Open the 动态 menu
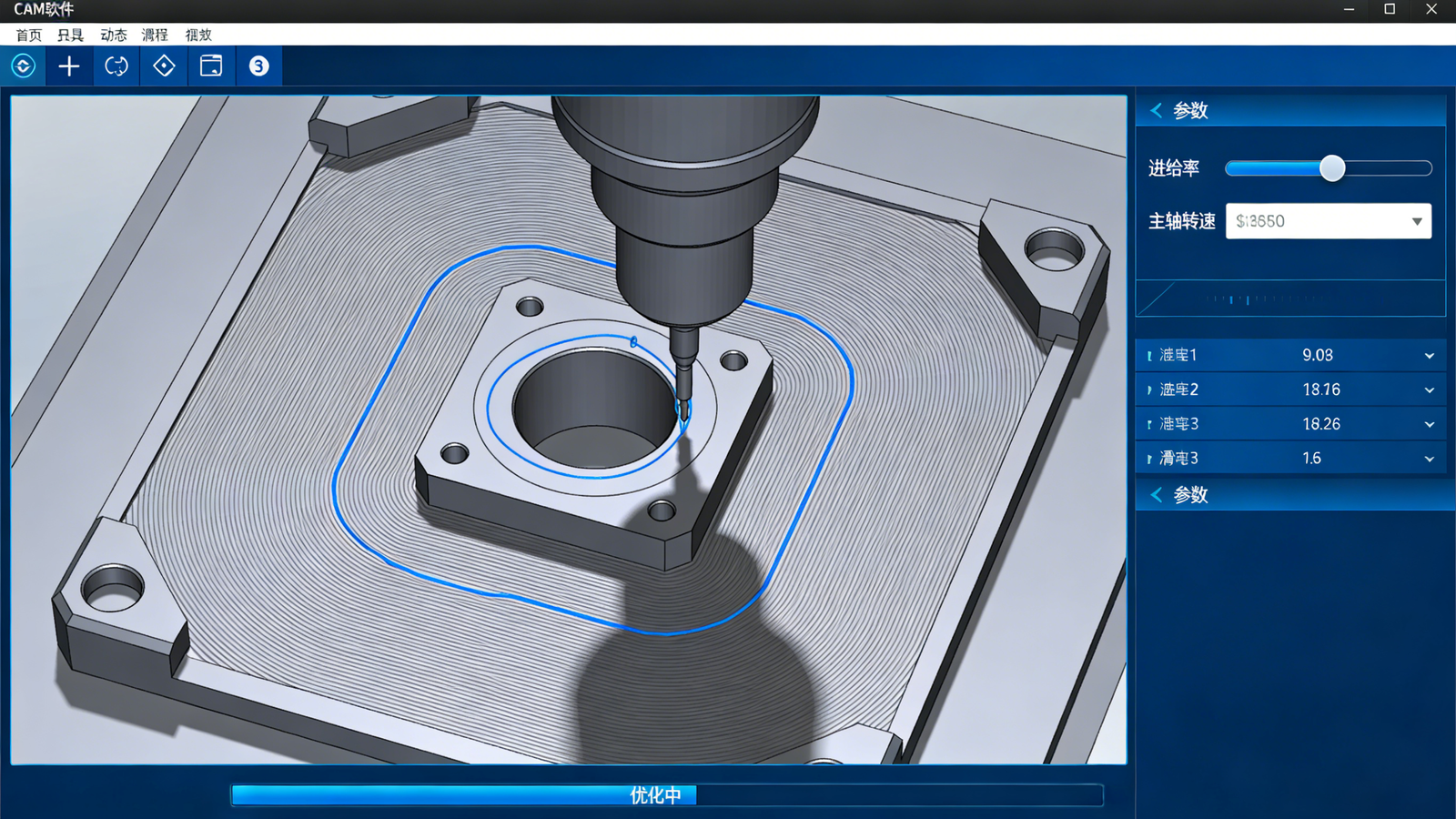1456x819 pixels. click(114, 35)
